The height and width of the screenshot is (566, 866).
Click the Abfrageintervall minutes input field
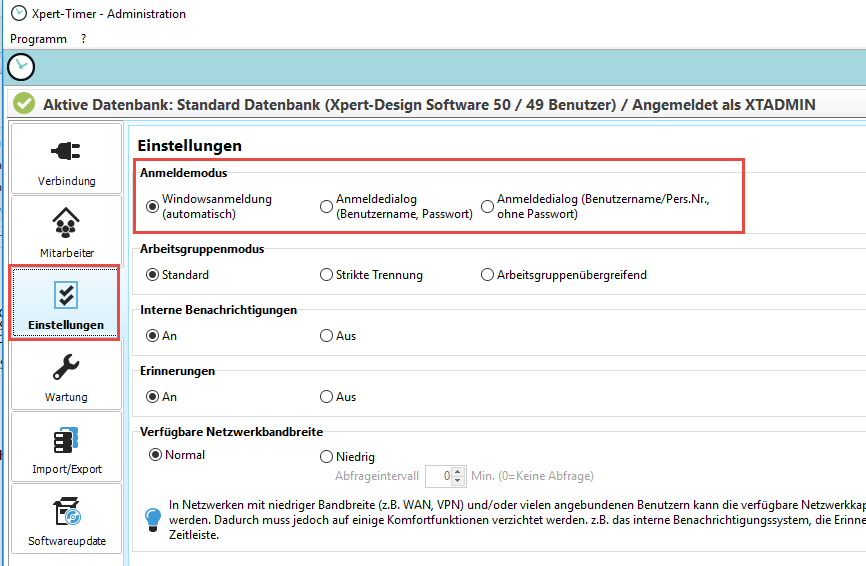click(439, 476)
